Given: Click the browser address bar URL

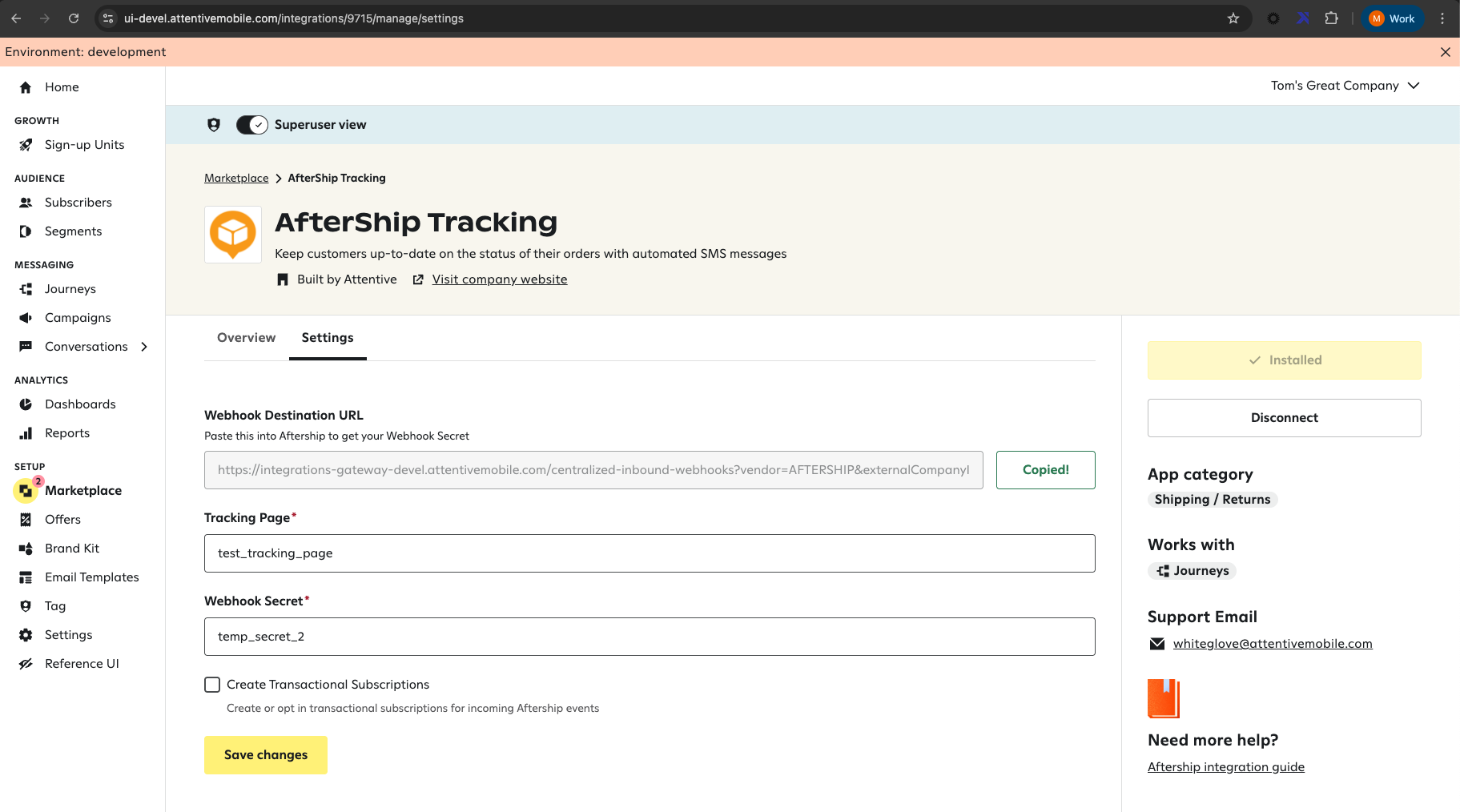Looking at the screenshot, I should 294,18.
